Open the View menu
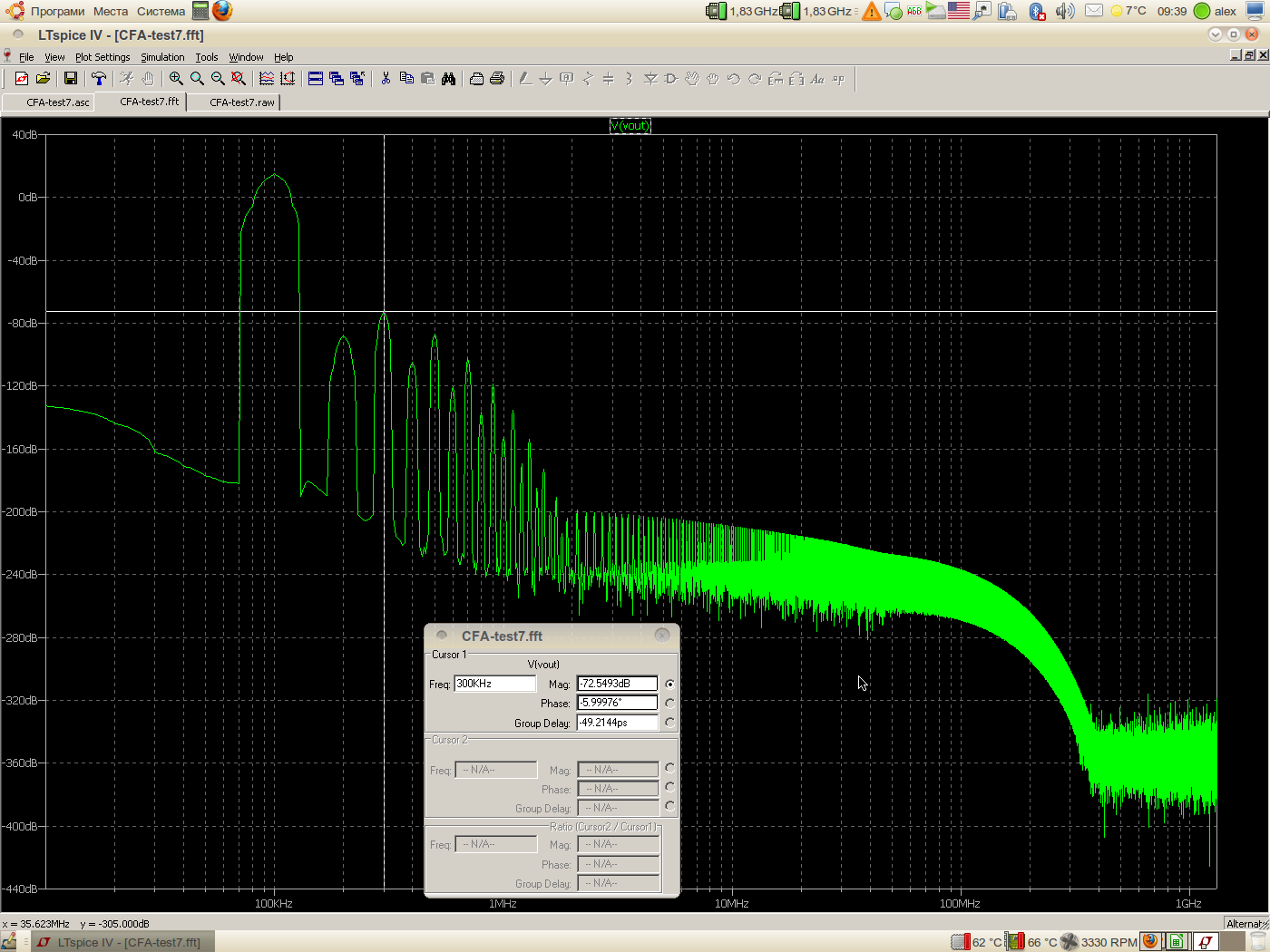1270x952 pixels. coord(54,57)
